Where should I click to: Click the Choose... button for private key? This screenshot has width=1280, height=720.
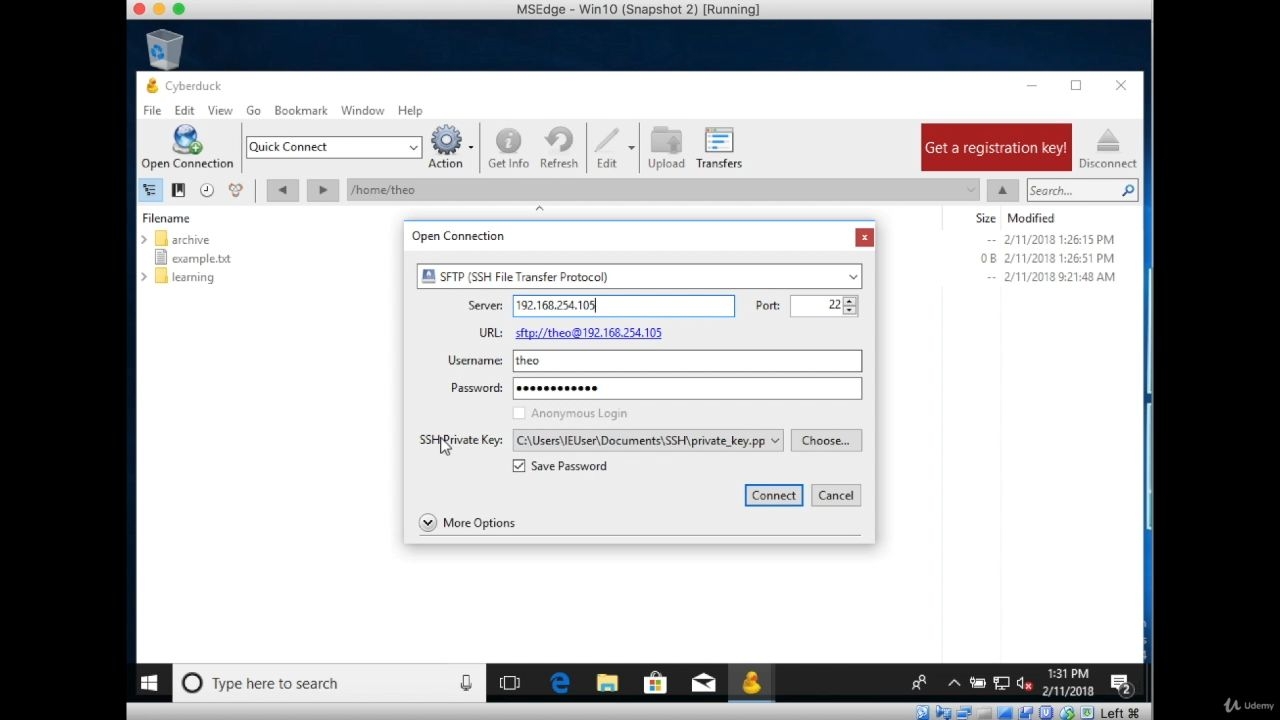(x=825, y=441)
